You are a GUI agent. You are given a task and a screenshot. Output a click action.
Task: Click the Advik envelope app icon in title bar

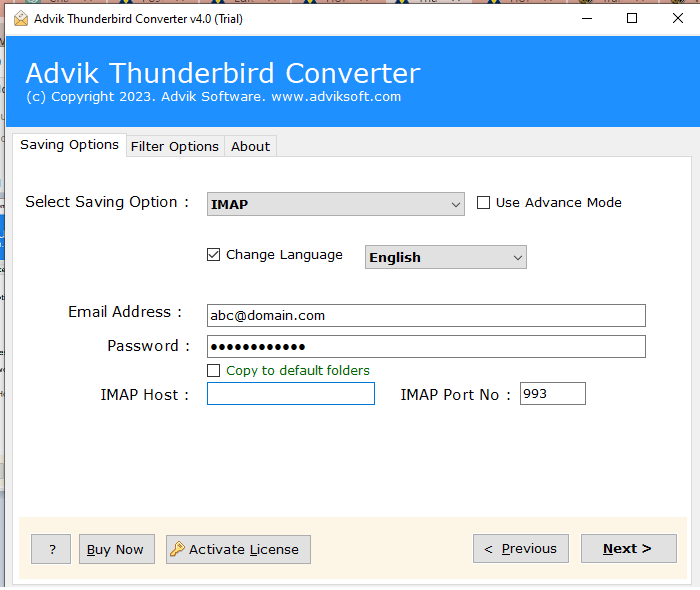click(x=21, y=19)
